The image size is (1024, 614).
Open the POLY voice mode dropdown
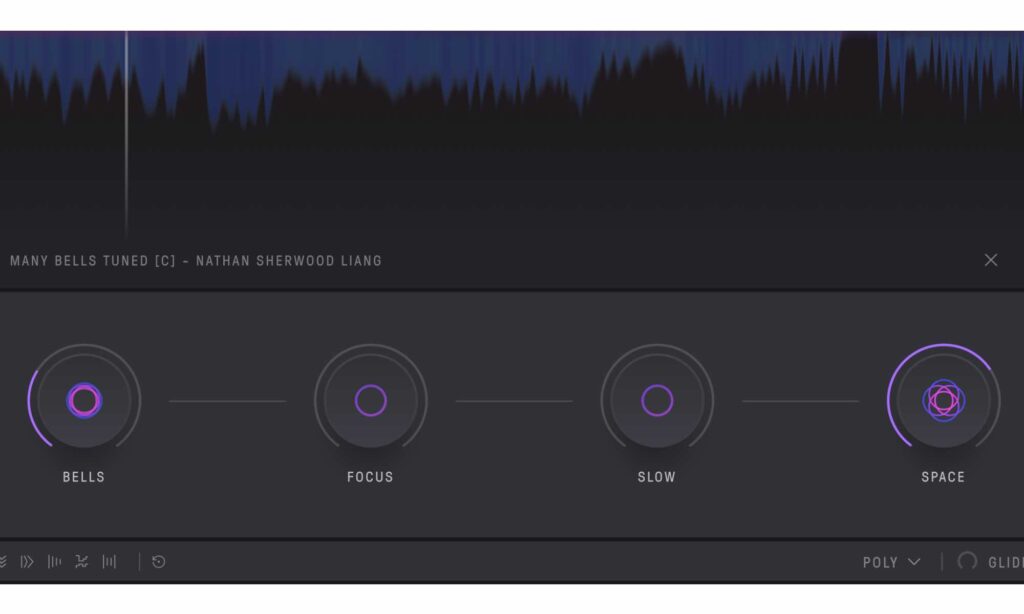click(x=880, y=562)
